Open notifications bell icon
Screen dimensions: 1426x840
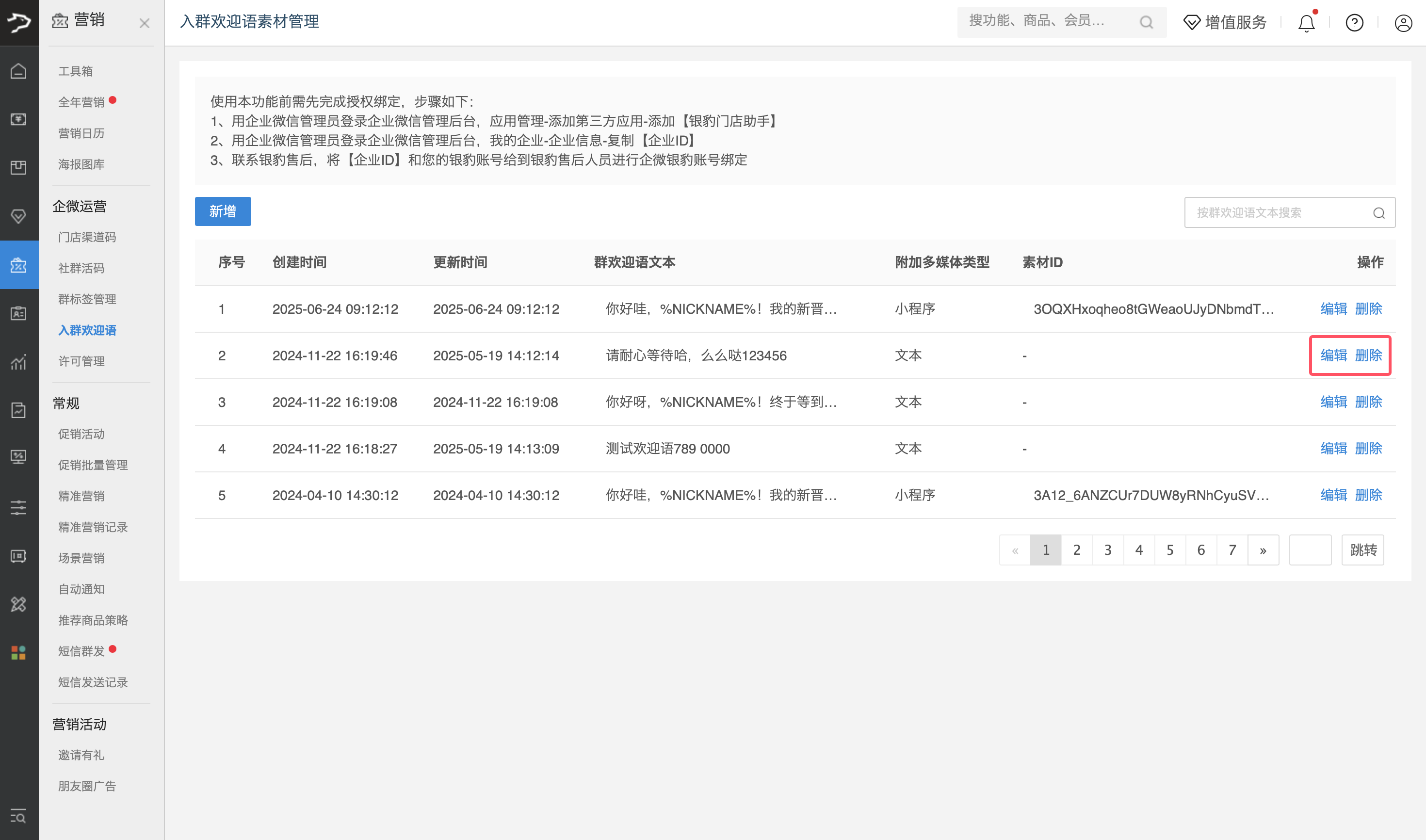pyautogui.click(x=1307, y=23)
